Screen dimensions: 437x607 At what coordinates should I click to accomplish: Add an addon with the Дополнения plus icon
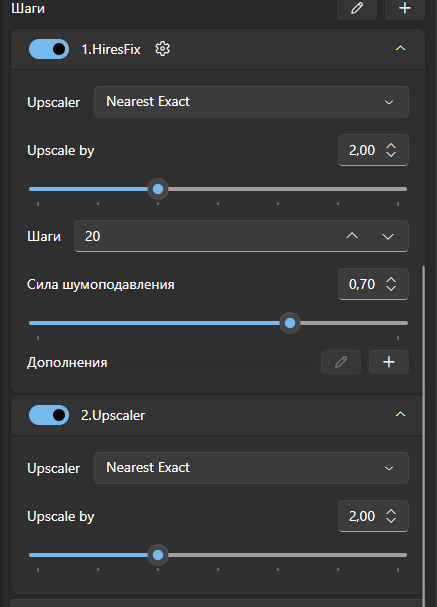[x=389, y=362]
